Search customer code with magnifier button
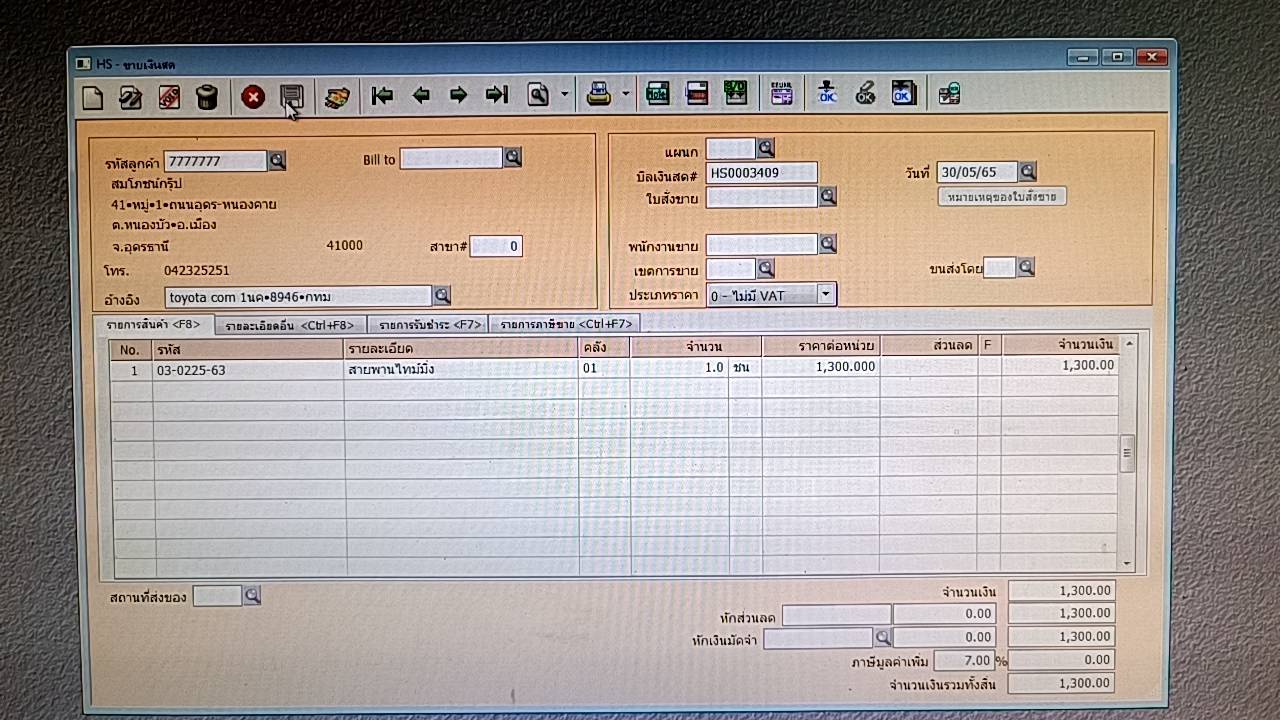 [277, 160]
